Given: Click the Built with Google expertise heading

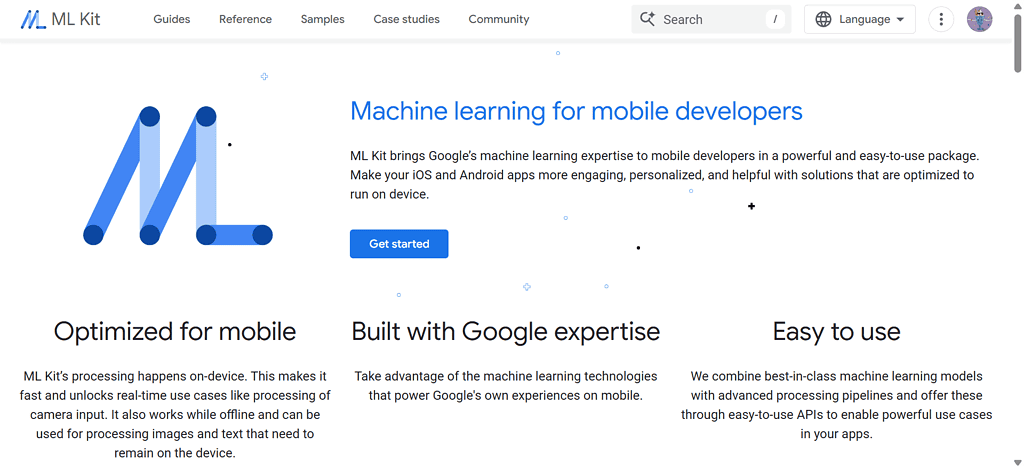Looking at the screenshot, I should point(506,332).
